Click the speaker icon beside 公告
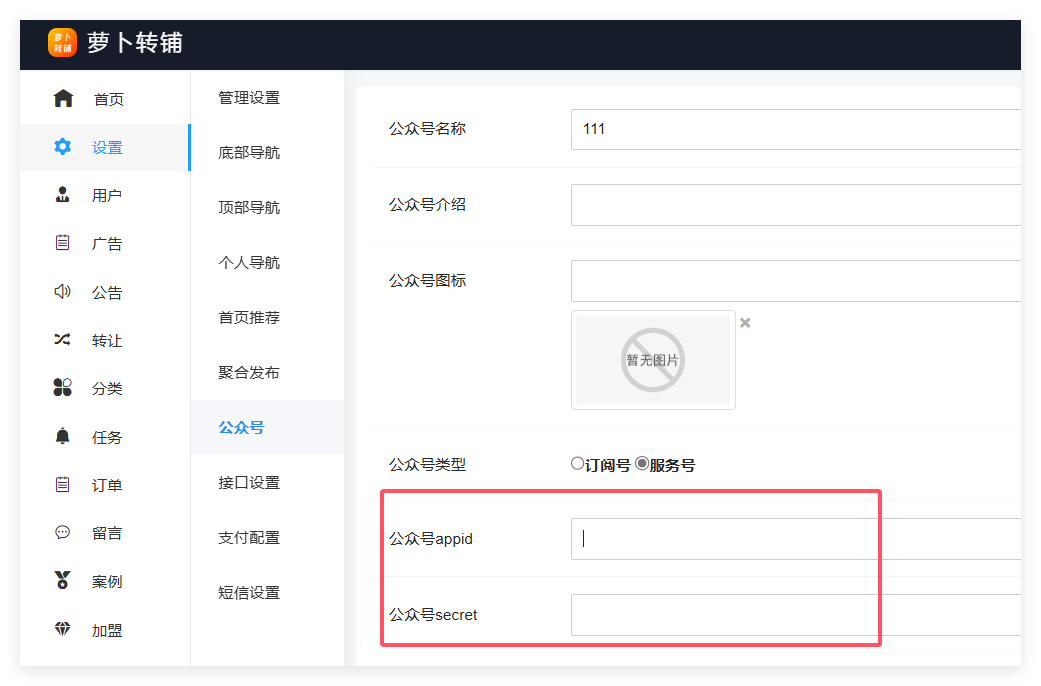1041x686 pixels. pyautogui.click(x=62, y=292)
